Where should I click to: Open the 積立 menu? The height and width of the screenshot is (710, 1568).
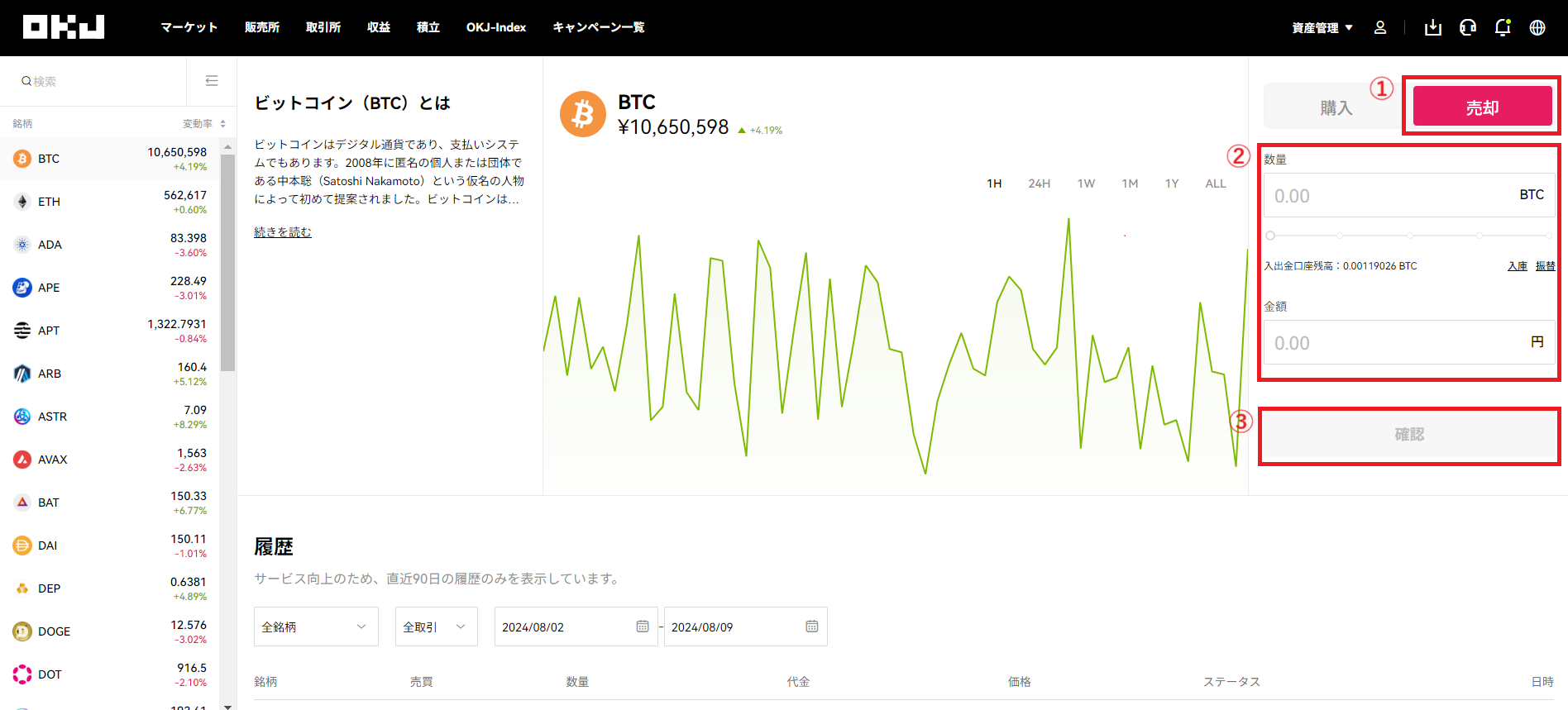428,27
